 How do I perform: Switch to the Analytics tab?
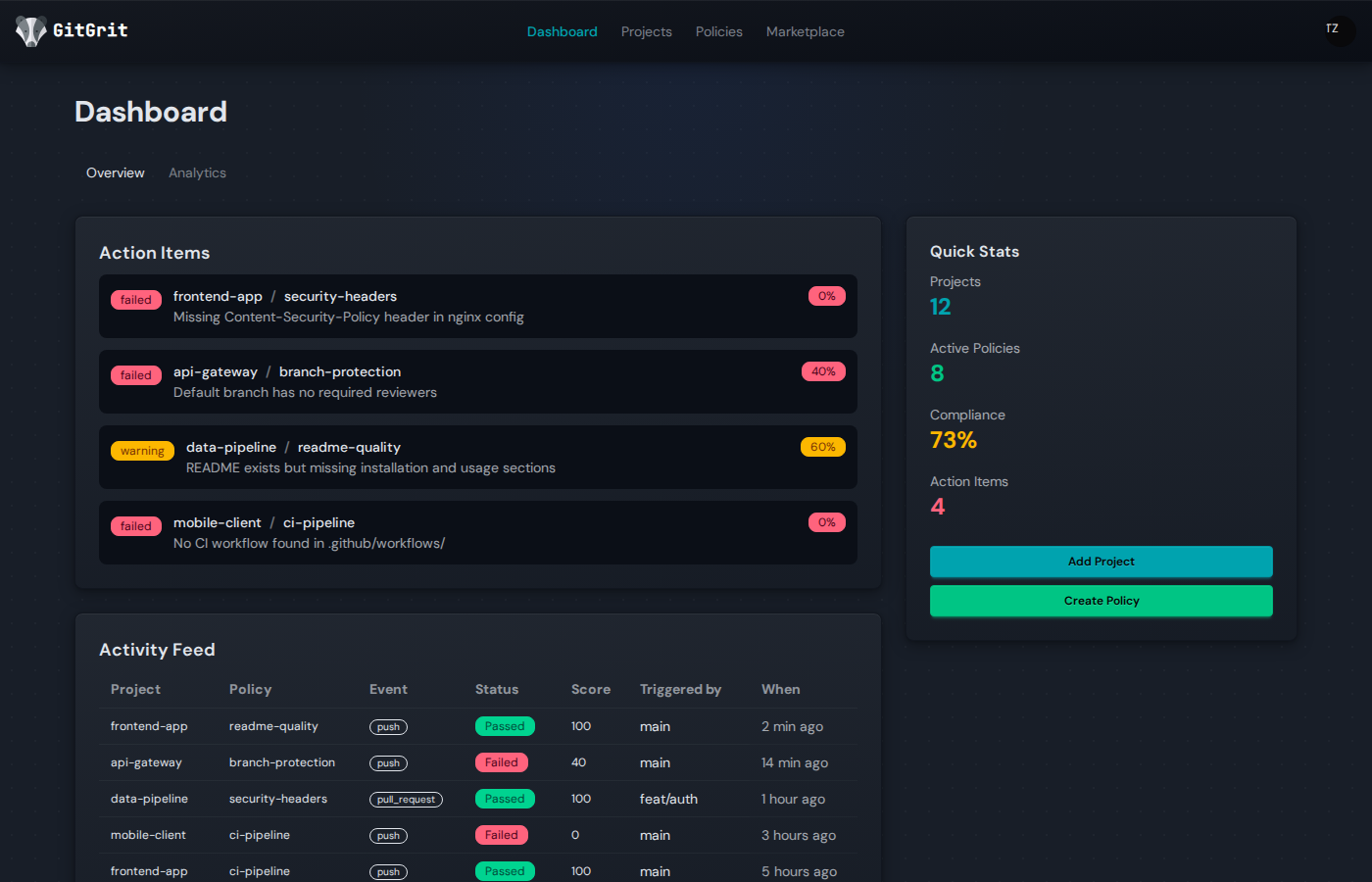(x=197, y=172)
